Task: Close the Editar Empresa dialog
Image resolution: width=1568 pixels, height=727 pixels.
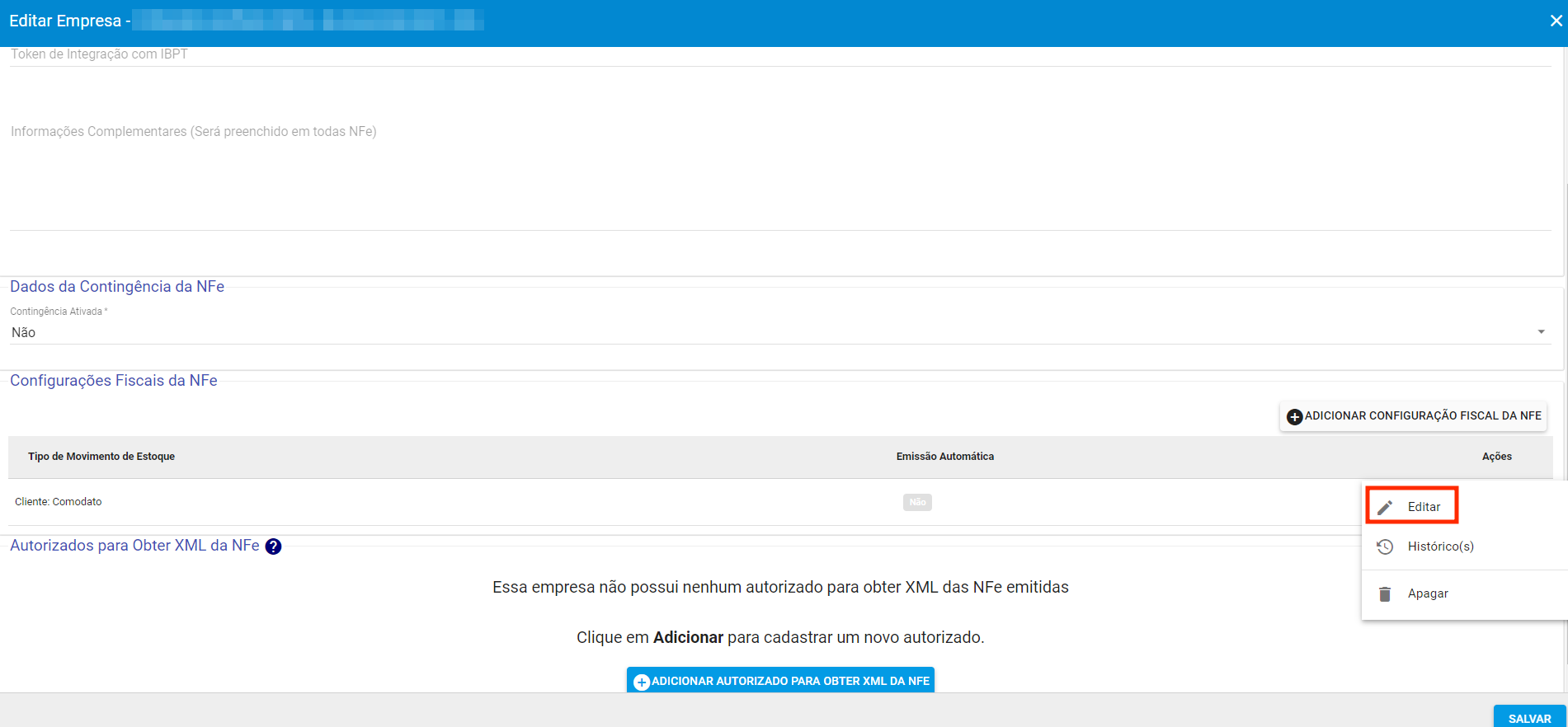Action: (x=1556, y=21)
